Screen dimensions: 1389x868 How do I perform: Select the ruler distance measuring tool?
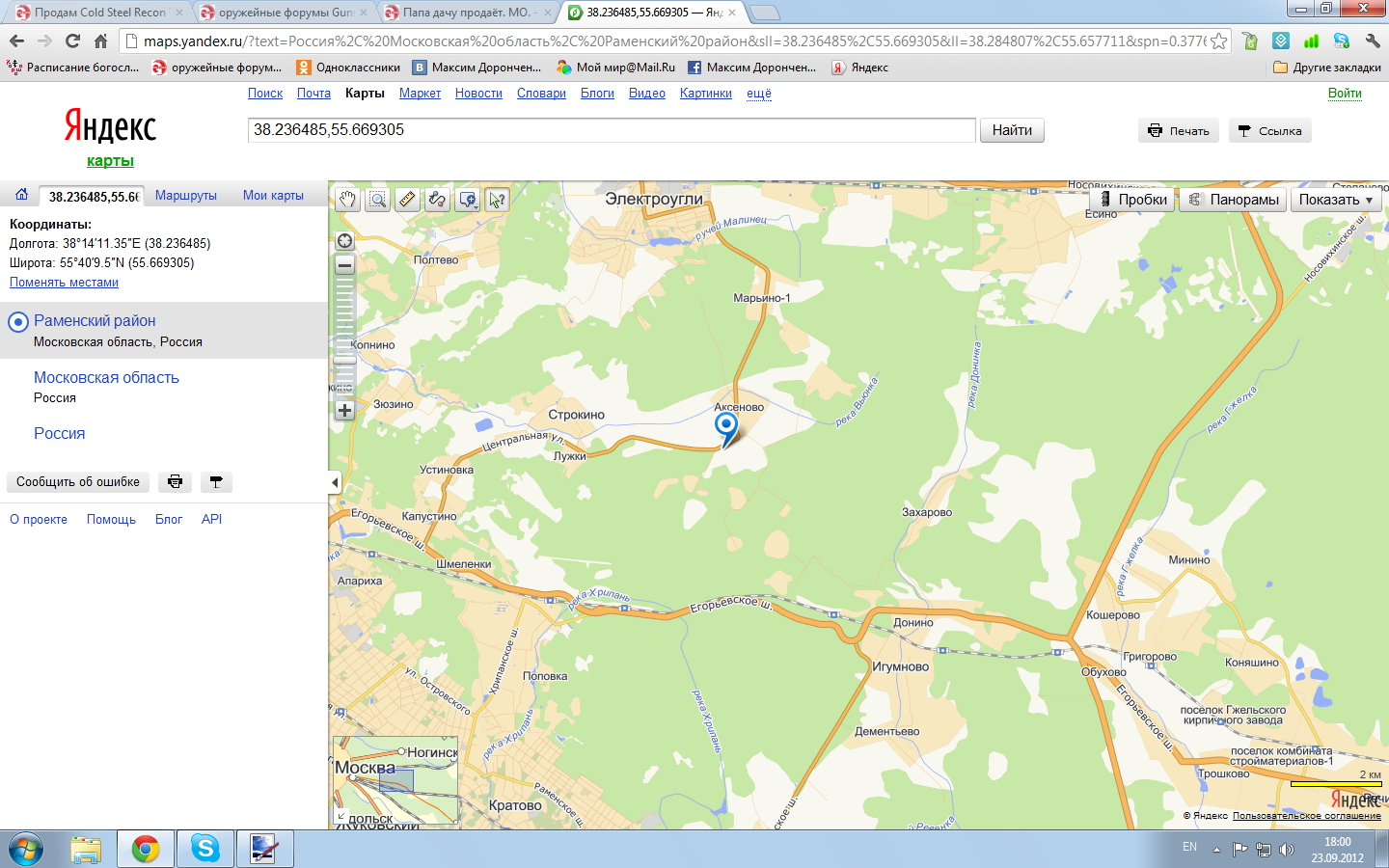[x=407, y=200]
